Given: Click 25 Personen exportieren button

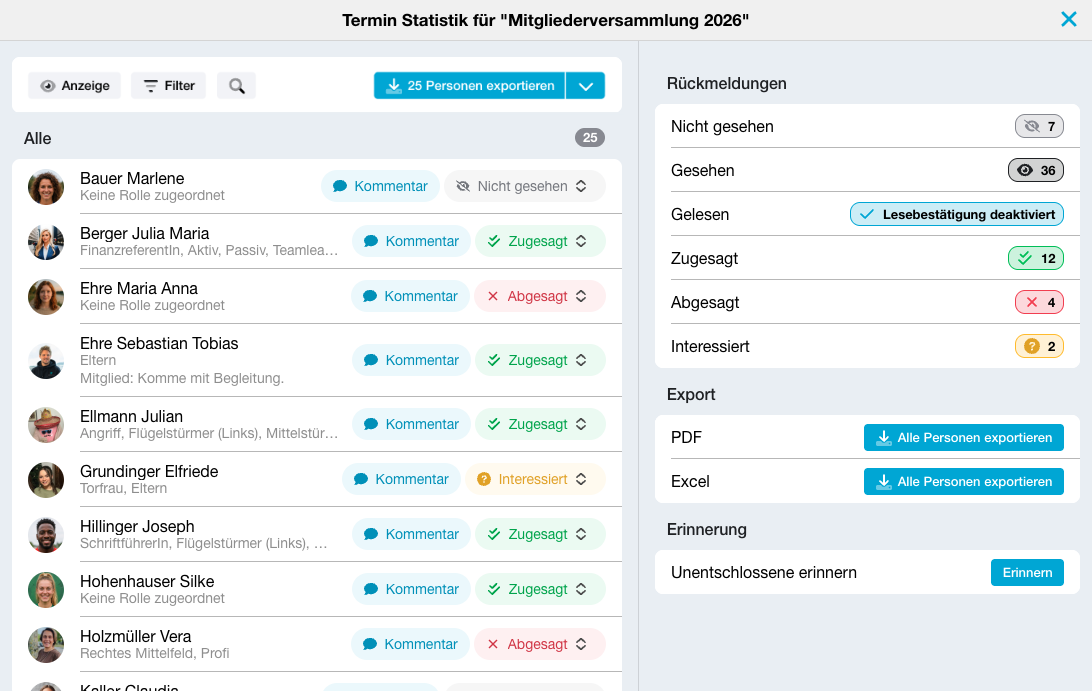Looking at the screenshot, I should tap(469, 86).
